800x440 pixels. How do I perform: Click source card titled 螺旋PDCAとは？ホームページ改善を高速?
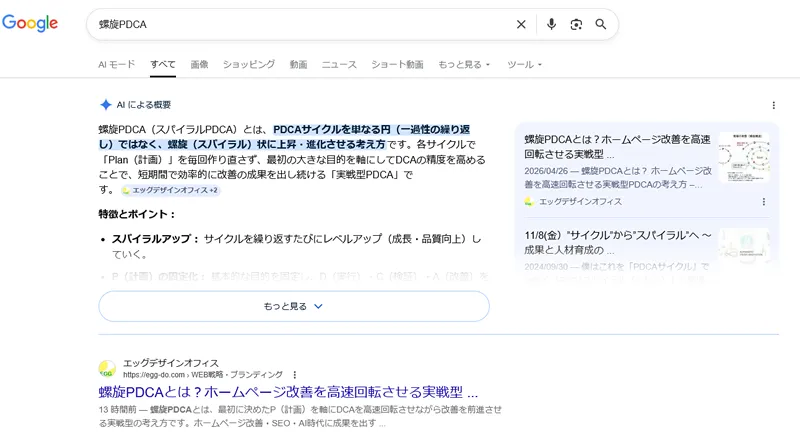pyautogui.click(x=617, y=146)
